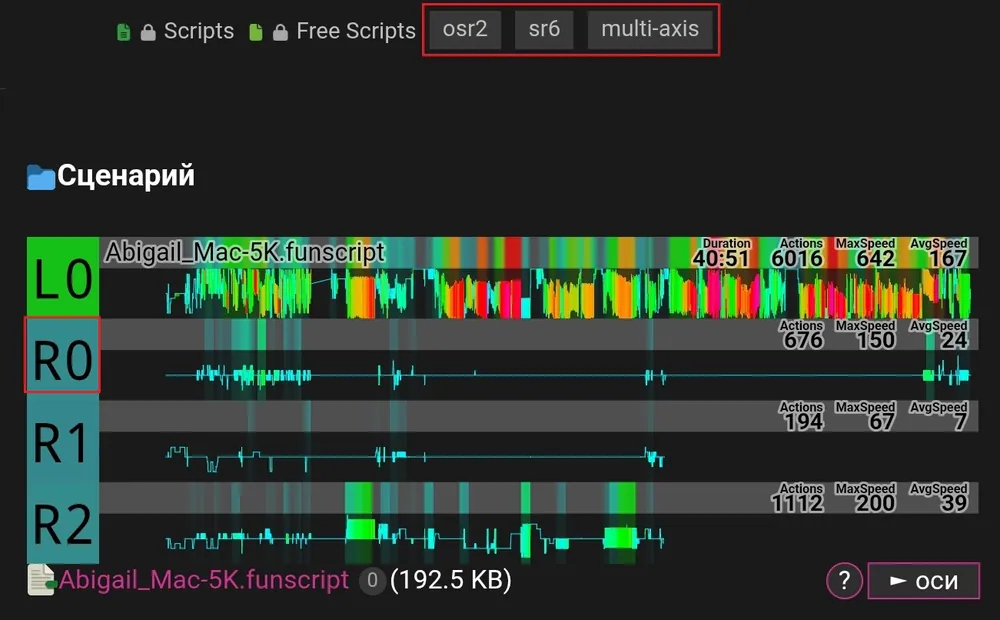1000x620 pixels.
Task: Select the R2 axis label
Action: pyautogui.click(x=63, y=522)
